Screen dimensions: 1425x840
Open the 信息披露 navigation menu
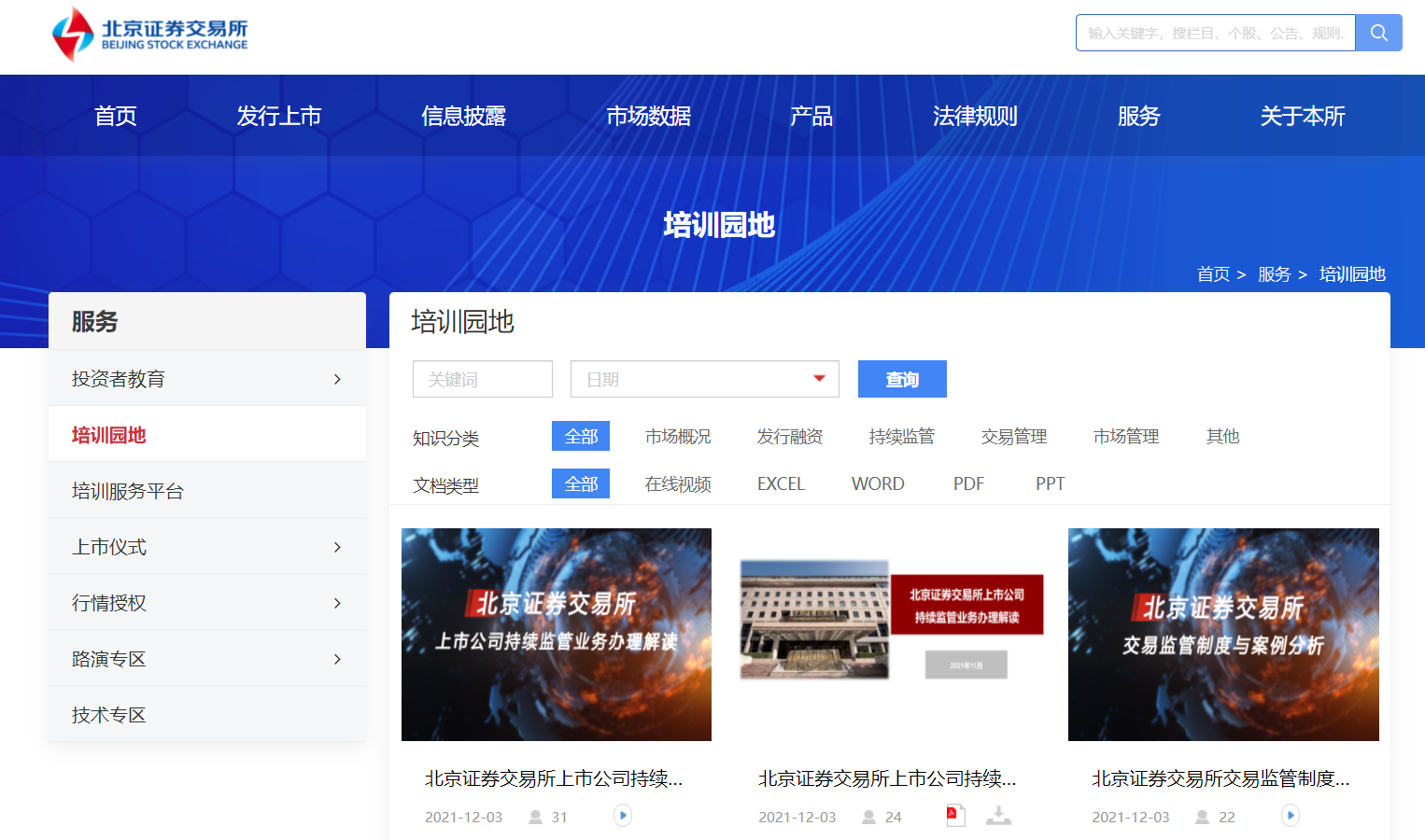tap(464, 116)
